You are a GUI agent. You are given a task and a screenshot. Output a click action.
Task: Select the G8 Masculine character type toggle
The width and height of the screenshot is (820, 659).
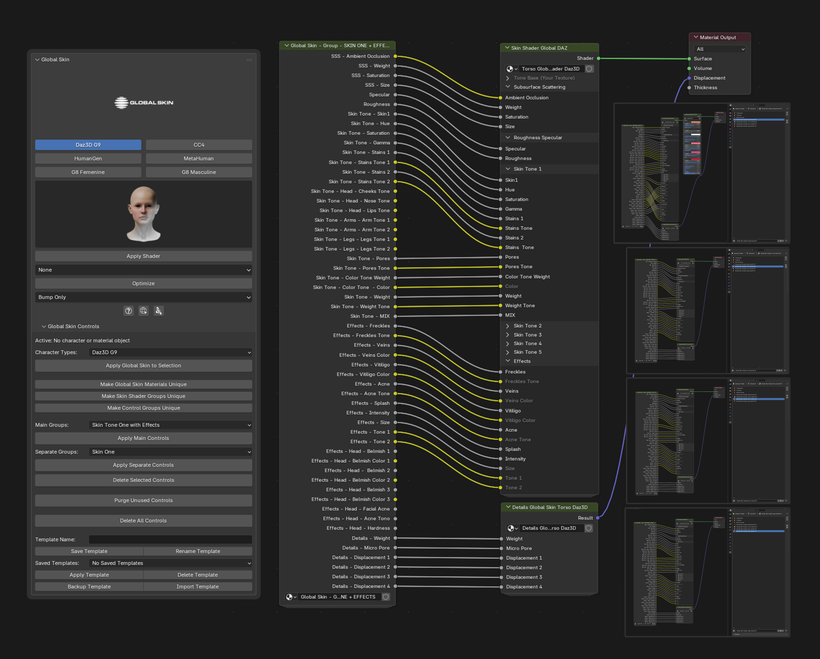[x=199, y=172]
